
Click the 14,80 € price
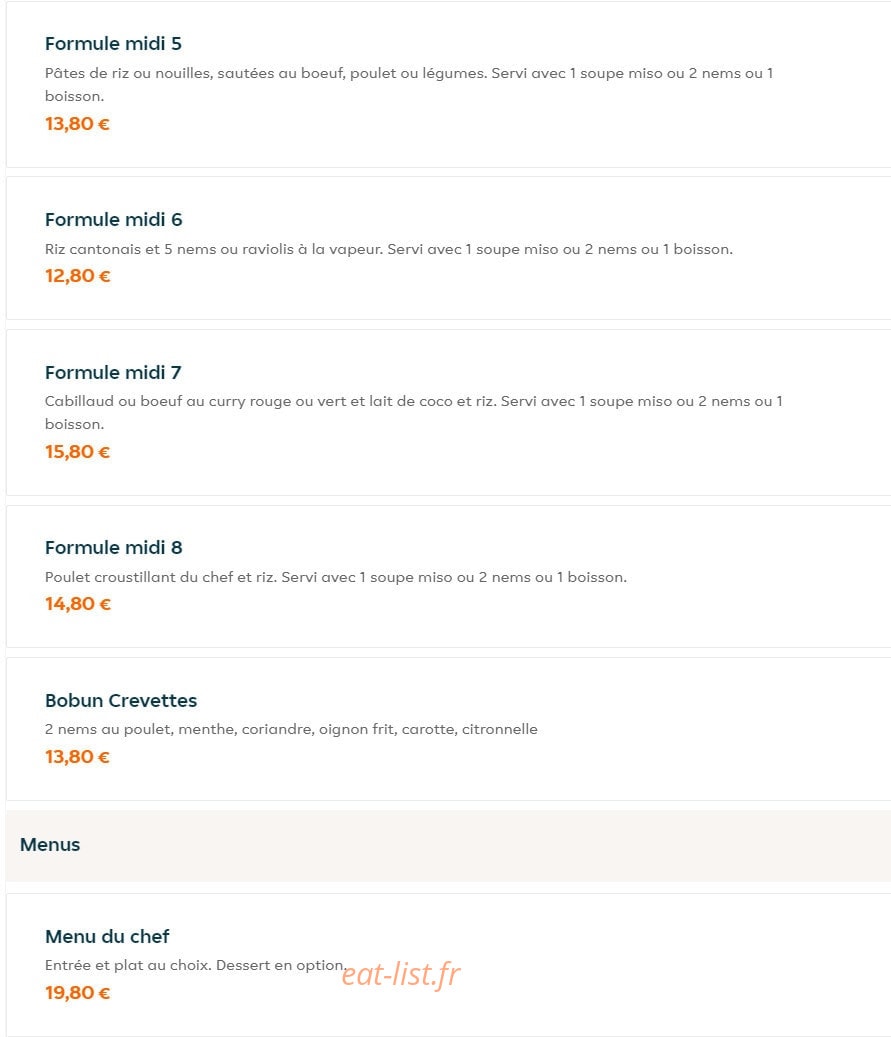pyautogui.click(x=78, y=604)
